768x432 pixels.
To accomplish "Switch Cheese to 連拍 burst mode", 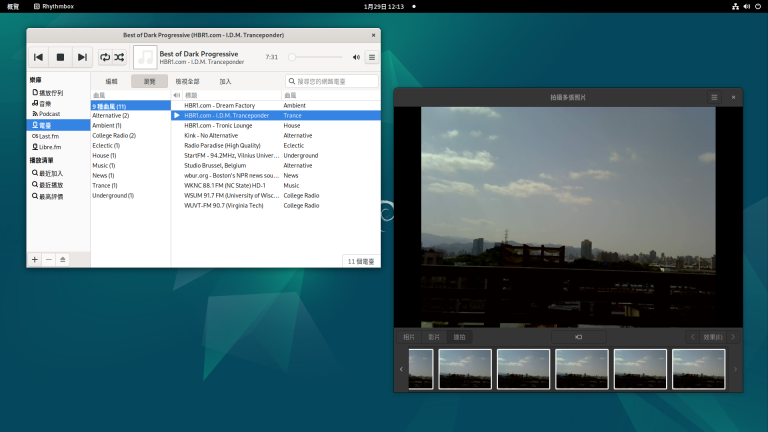I will click(459, 337).
